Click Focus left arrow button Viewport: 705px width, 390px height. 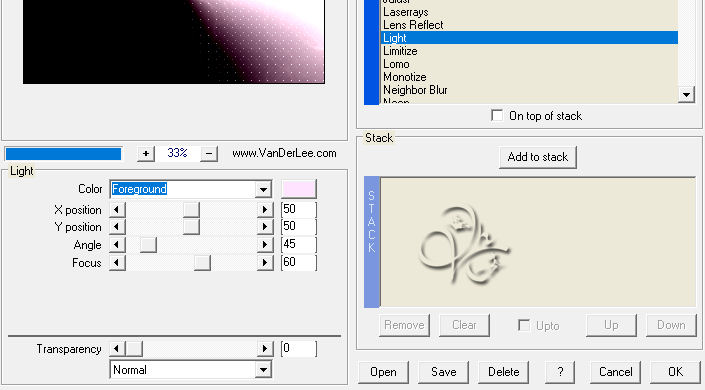117,263
